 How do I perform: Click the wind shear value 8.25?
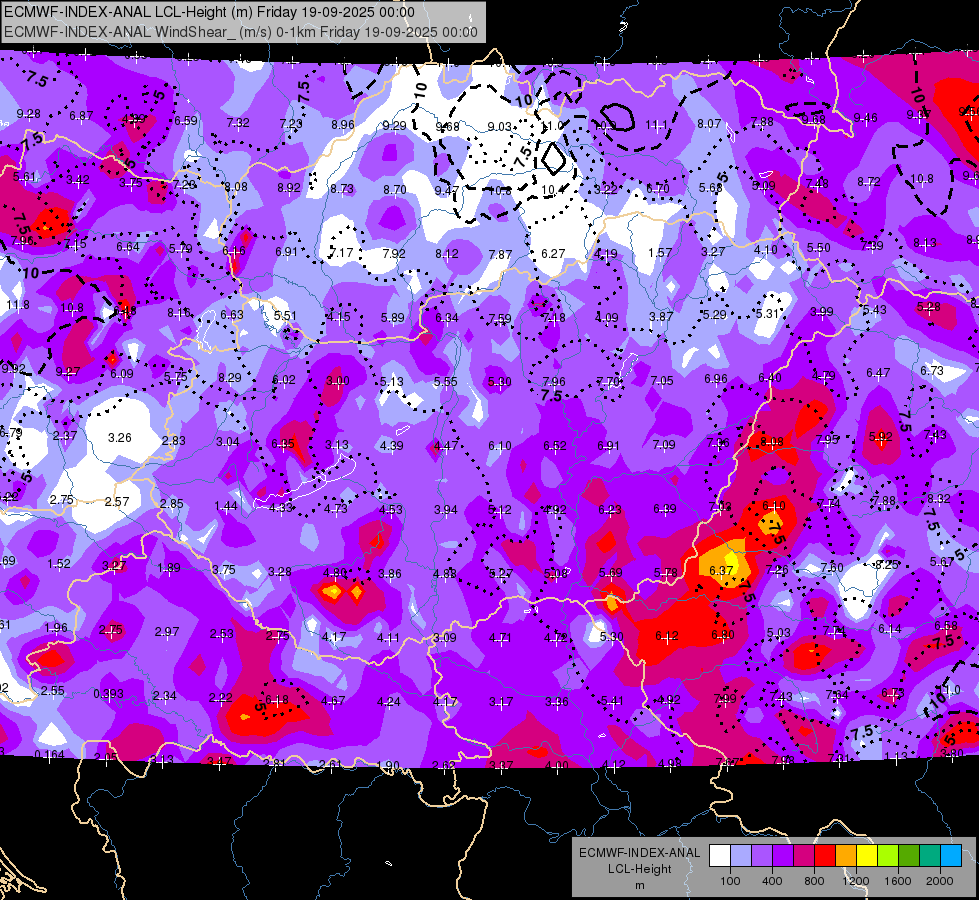click(885, 564)
